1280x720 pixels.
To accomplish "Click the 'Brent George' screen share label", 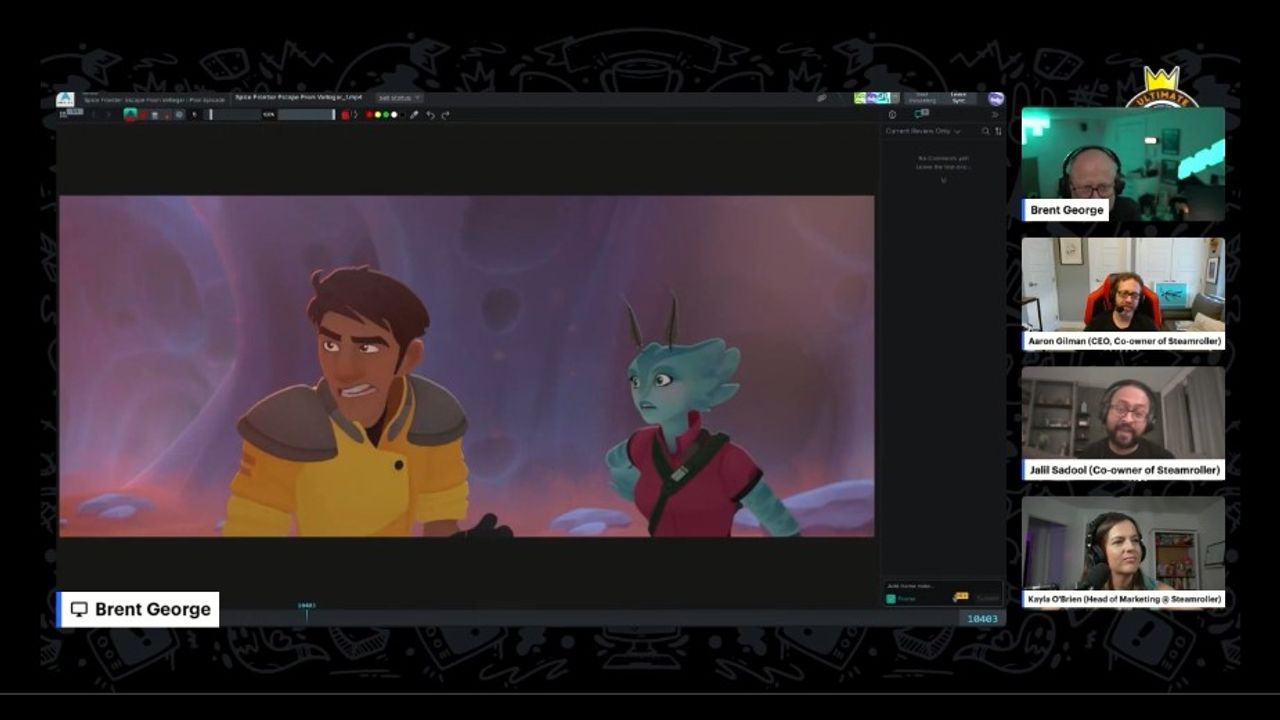I will coord(139,609).
